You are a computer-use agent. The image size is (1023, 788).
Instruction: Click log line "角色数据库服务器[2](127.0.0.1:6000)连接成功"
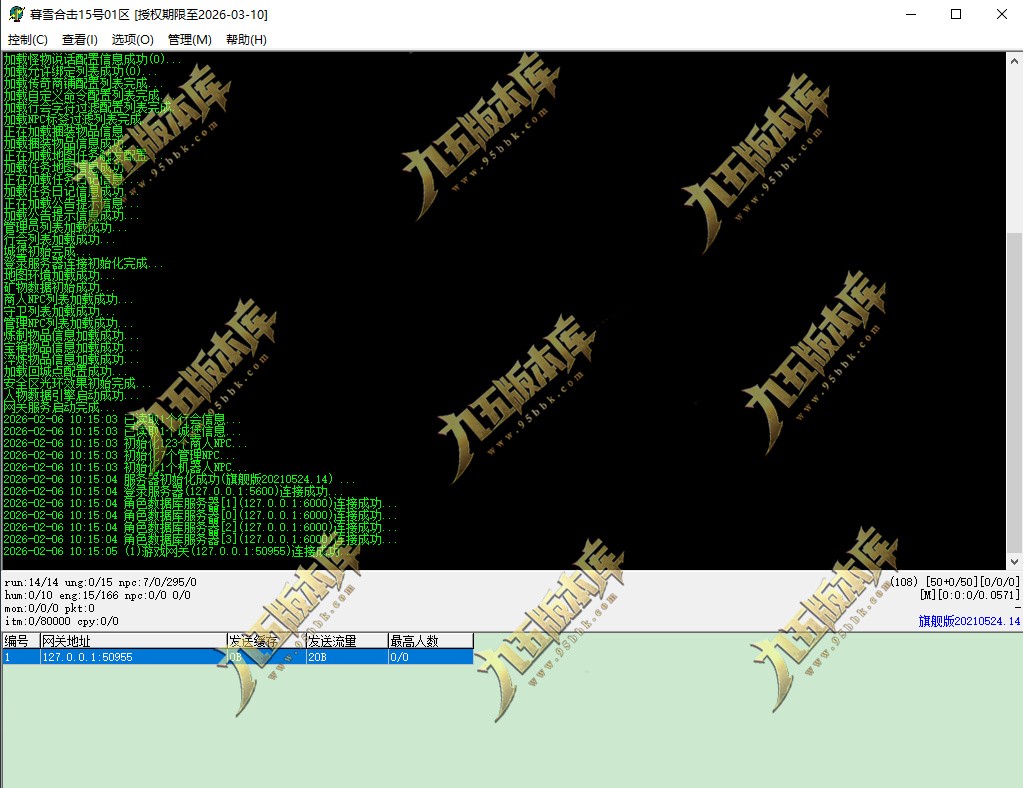[x=252, y=527]
